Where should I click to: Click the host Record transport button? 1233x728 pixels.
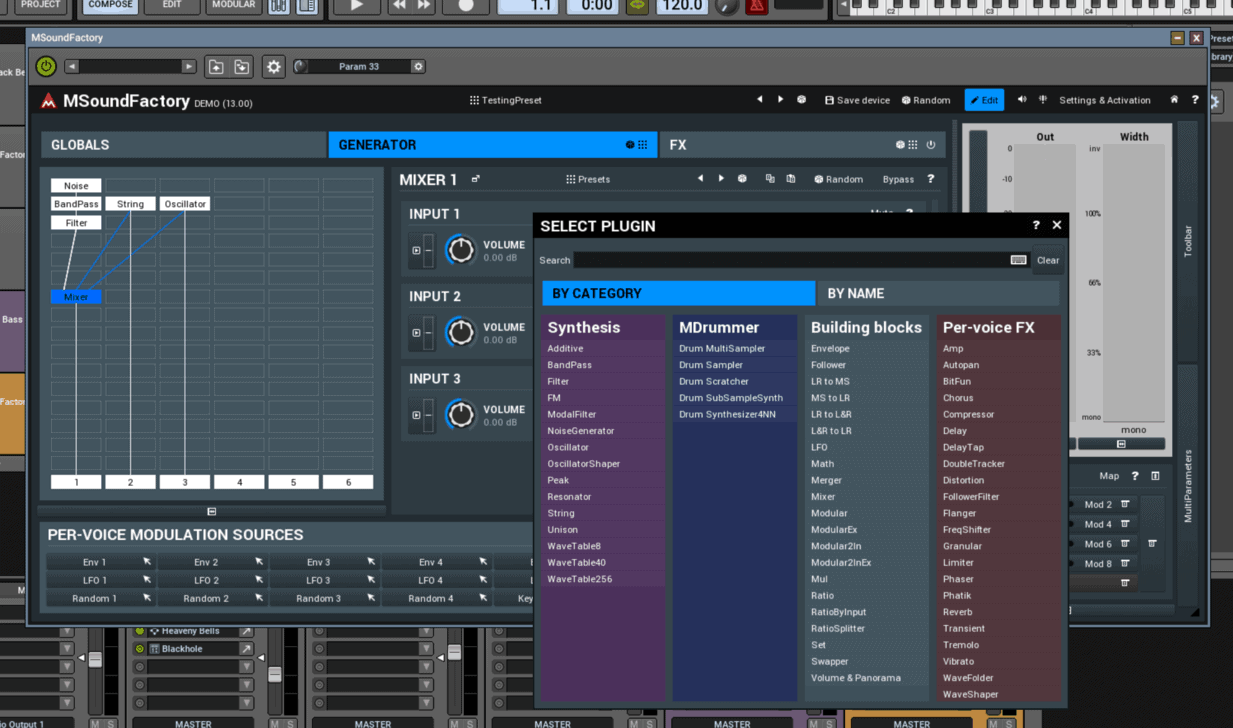click(x=465, y=6)
